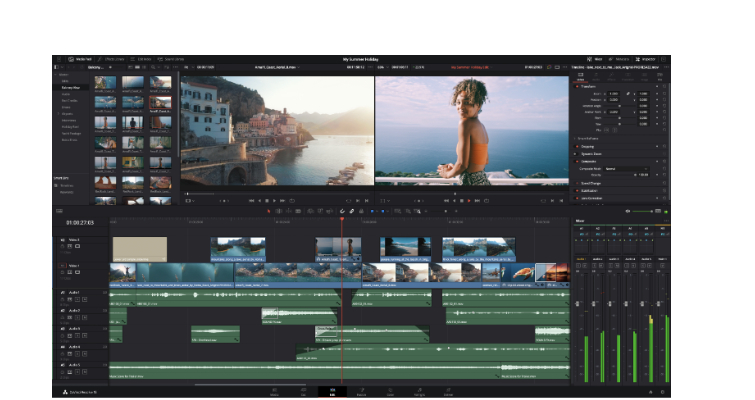This screenshot has width=755, height=400.
Task: Click the Overwrite Clip toolbar icon
Action: [x=320, y=211]
